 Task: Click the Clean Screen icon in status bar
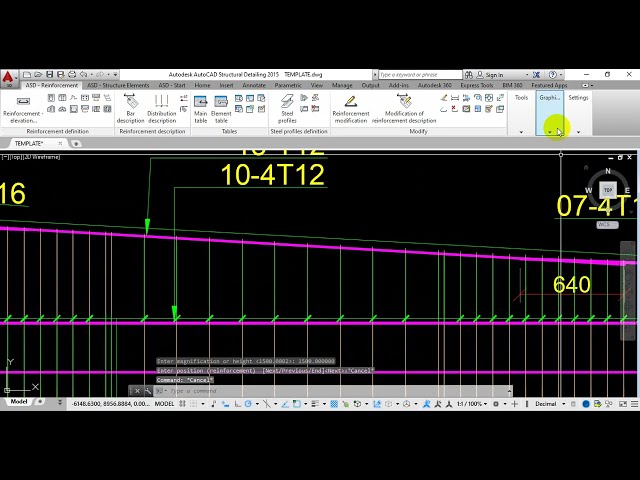pyautogui.click(x=623, y=404)
